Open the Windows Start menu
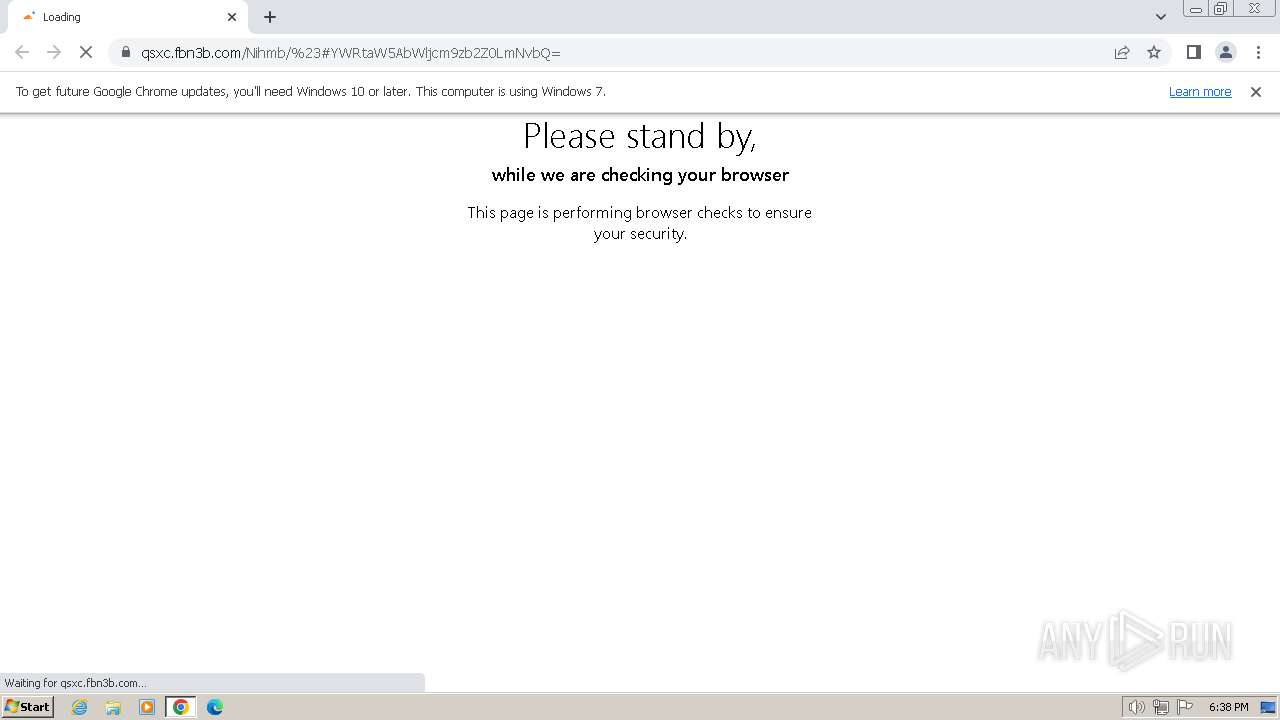Image resolution: width=1280 pixels, height=720 pixels. pos(27,707)
